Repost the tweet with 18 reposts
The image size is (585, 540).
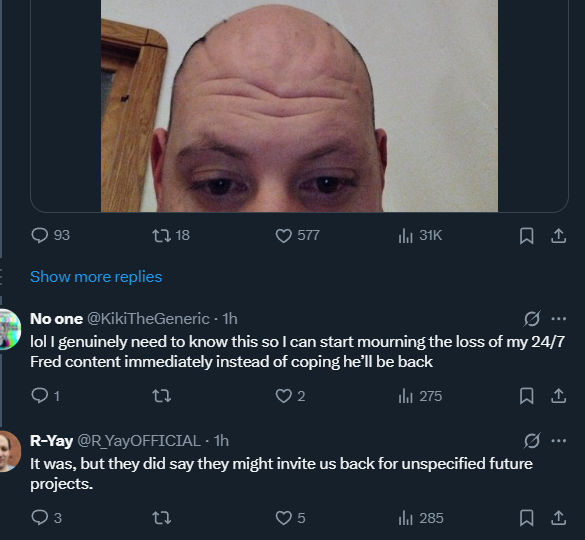[171, 235]
